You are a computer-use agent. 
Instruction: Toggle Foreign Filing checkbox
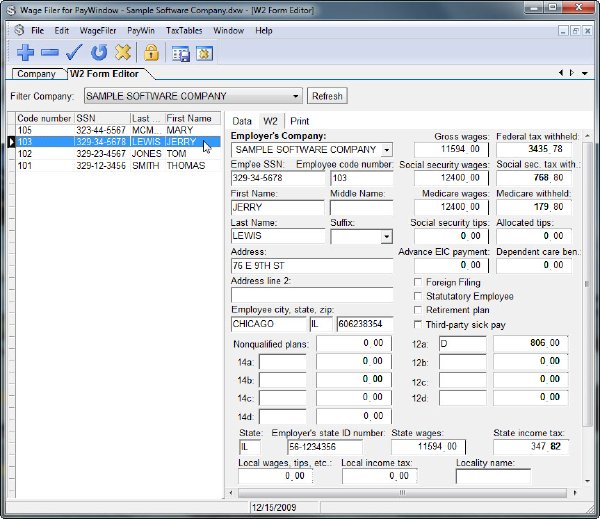[418, 282]
